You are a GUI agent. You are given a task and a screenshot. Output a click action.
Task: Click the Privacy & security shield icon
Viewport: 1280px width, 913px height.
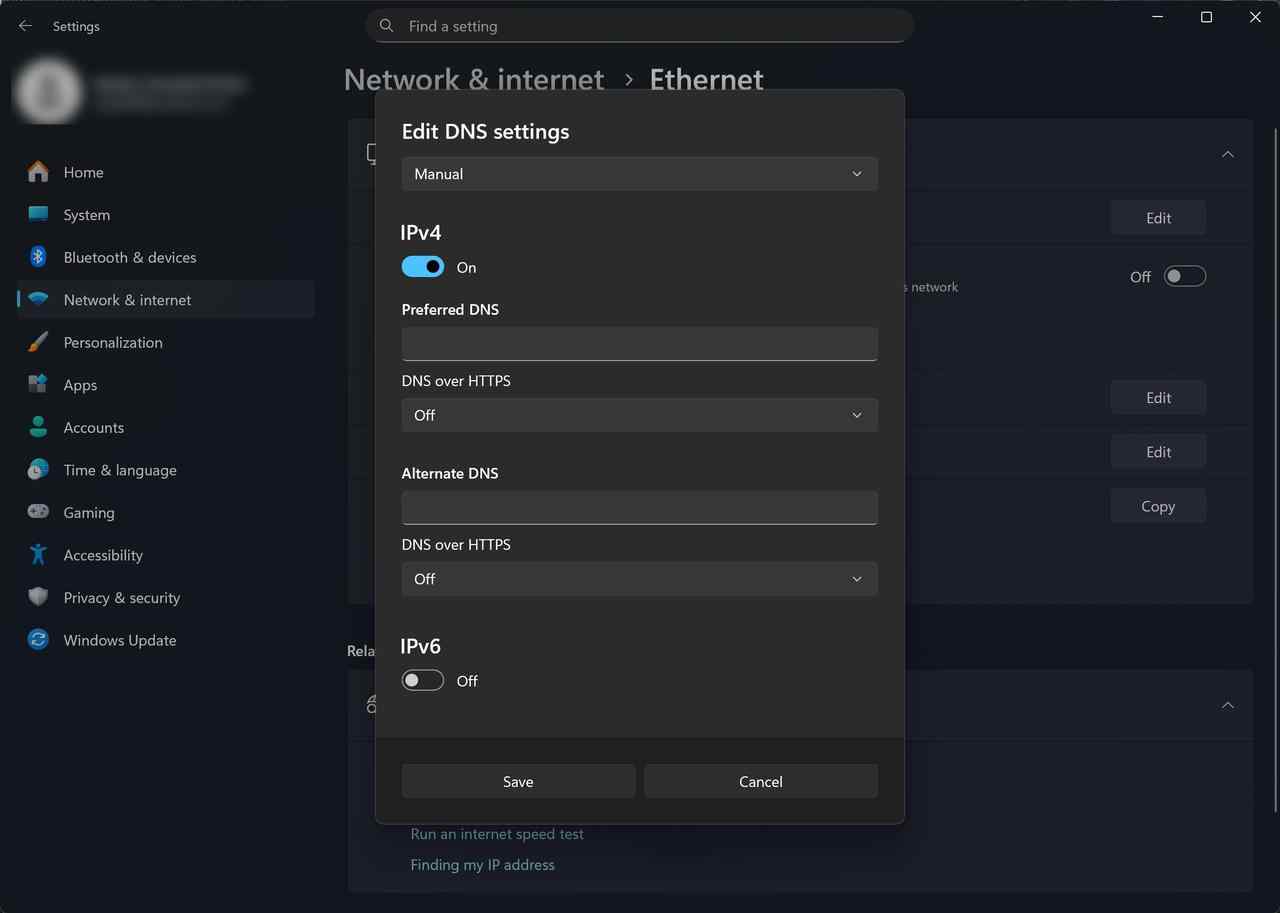pos(38,597)
